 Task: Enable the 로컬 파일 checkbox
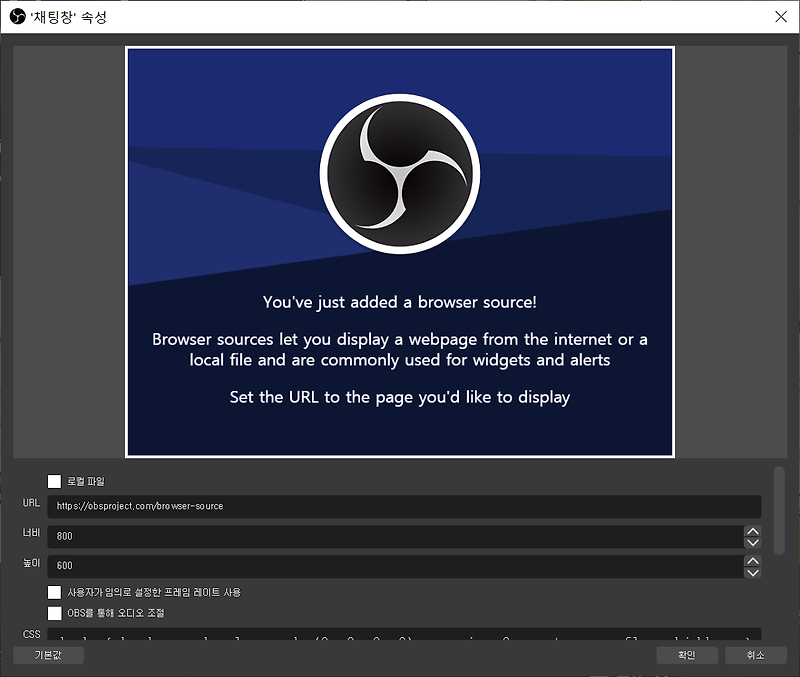coord(54,481)
